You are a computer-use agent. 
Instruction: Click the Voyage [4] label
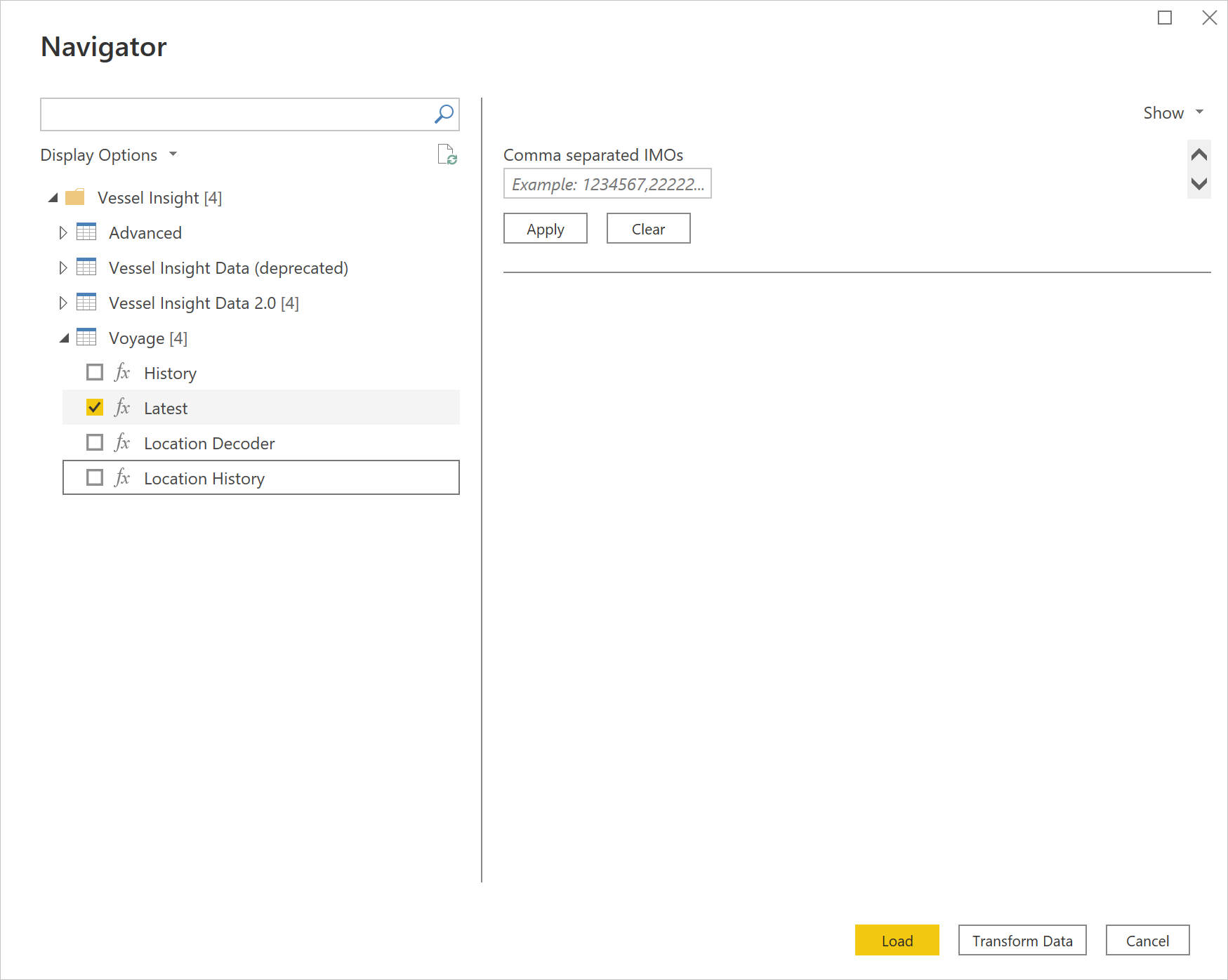coord(148,338)
